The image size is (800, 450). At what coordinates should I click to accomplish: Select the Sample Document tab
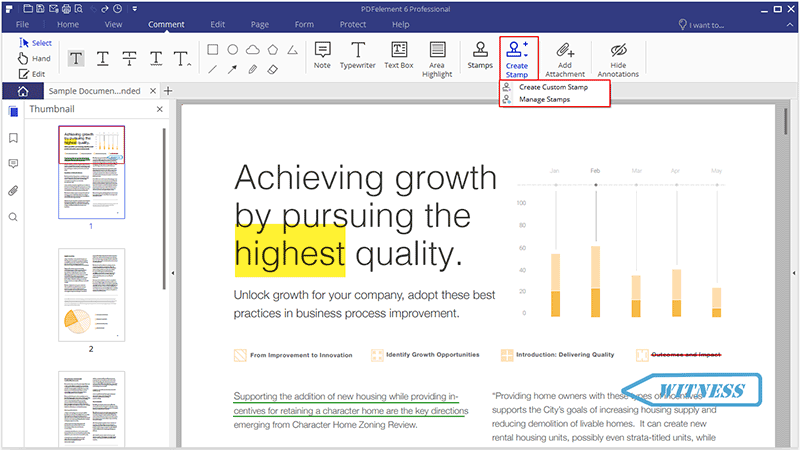pyautogui.click(x=94, y=91)
